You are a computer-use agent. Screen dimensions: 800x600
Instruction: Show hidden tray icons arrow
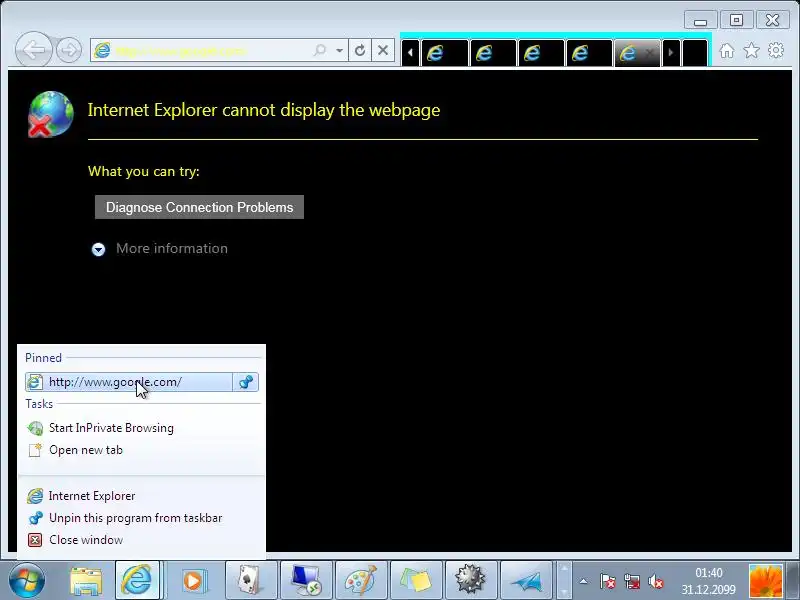coord(584,581)
